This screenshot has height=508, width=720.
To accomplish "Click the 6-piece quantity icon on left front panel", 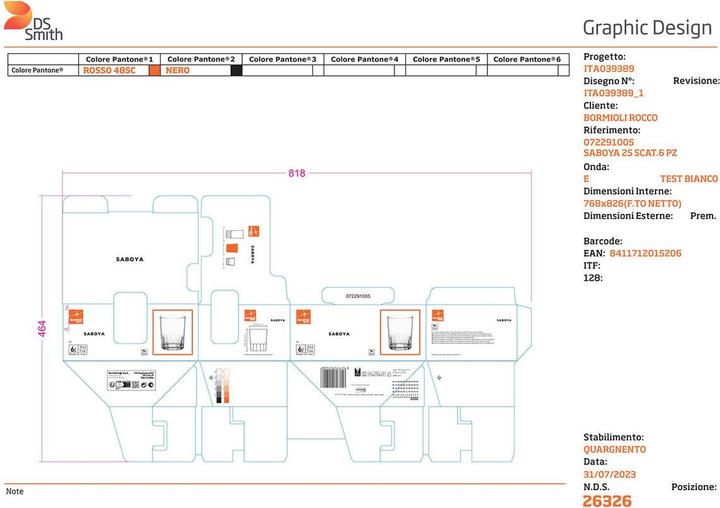I will (78, 350).
